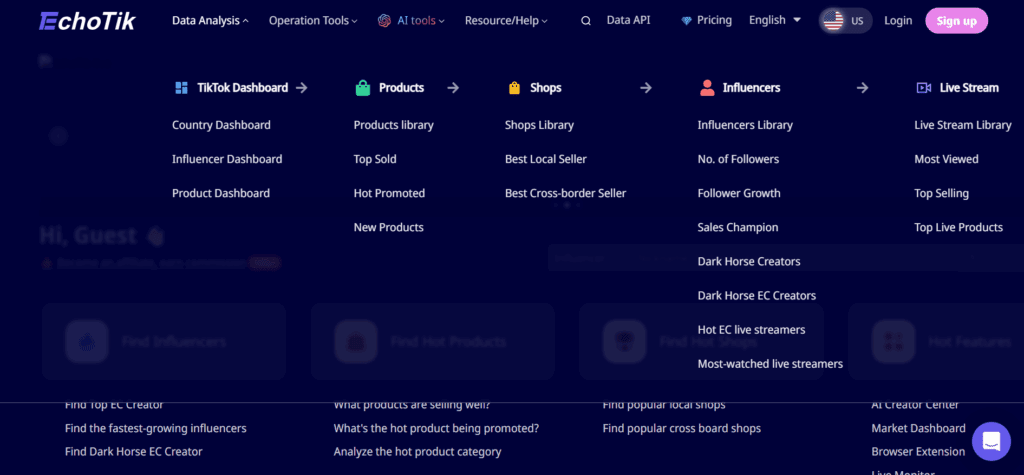
Task: Click the Live Stream camera icon
Action: [923, 88]
